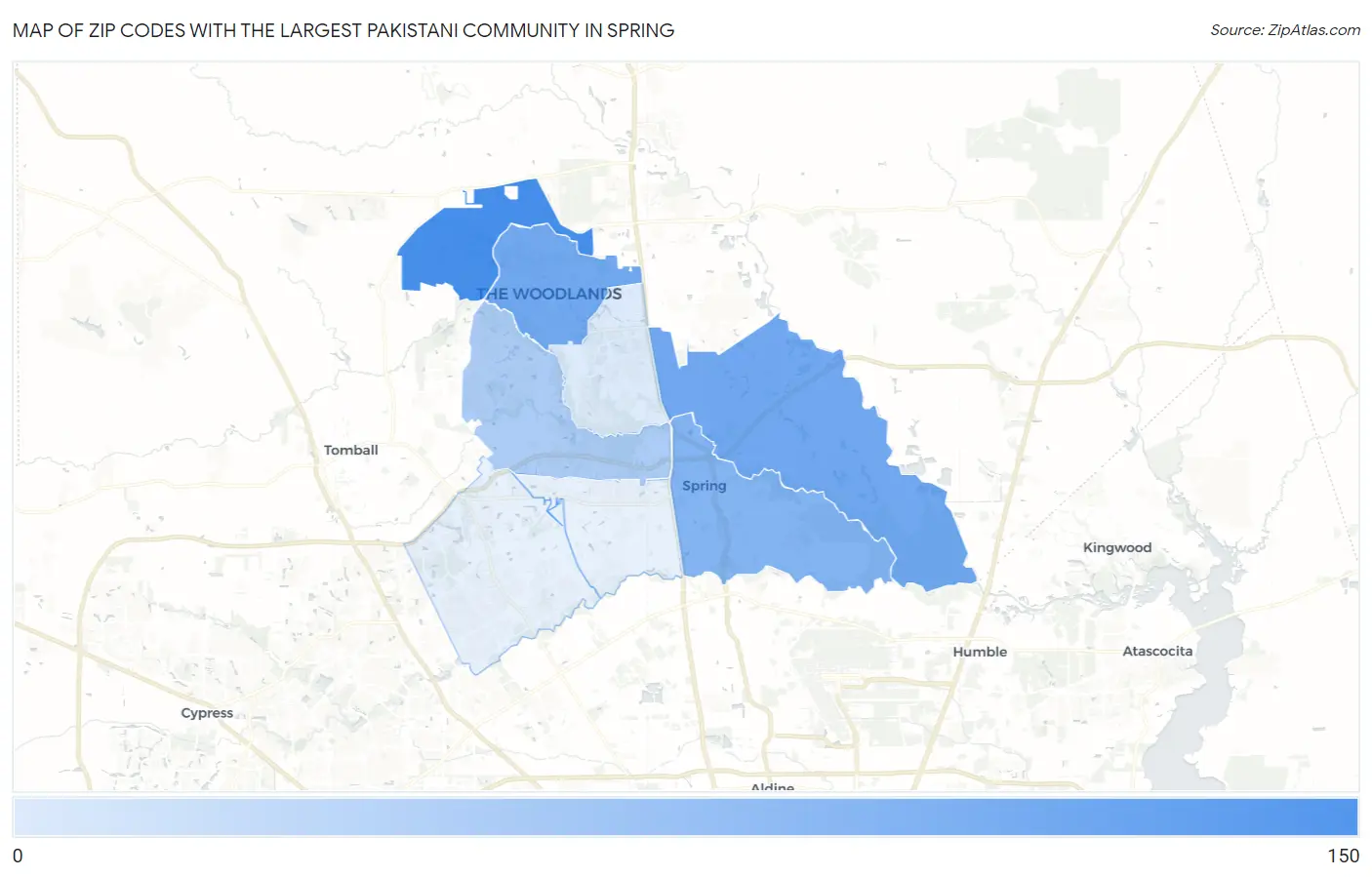Click the Humble label on map
The image size is (1372, 877).
[980, 652]
